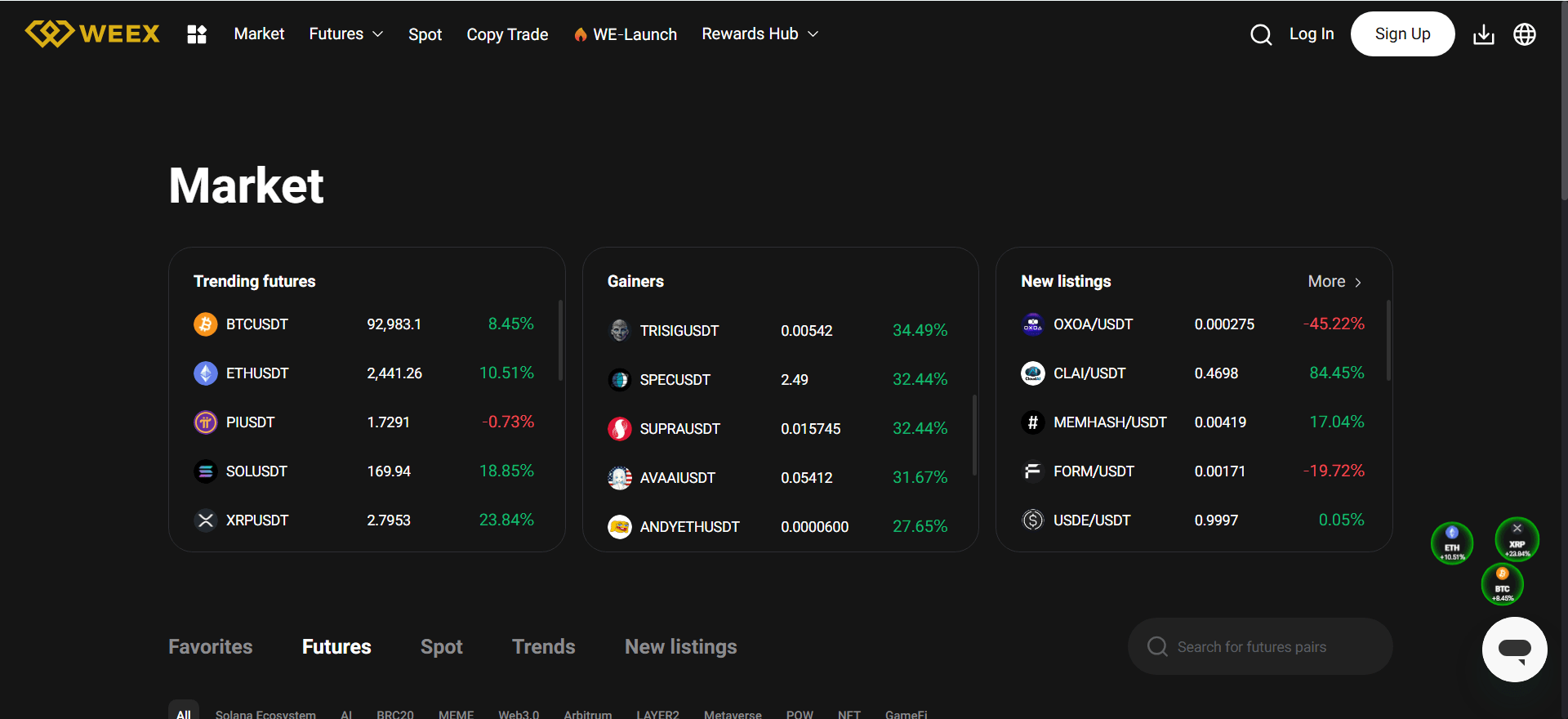Close the floating XRP bubble
1568x719 pixels.
click(x=1517, y=528)
